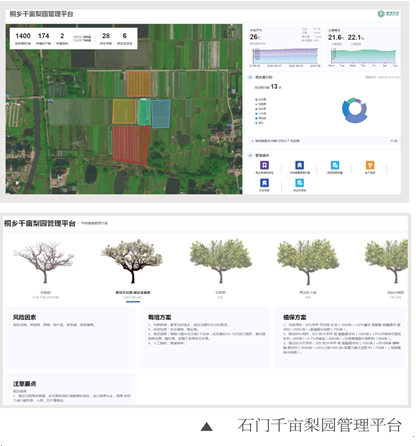Click the selected flowering stage tab label
This screenshot has width=416, height=446.
point(133,293)
